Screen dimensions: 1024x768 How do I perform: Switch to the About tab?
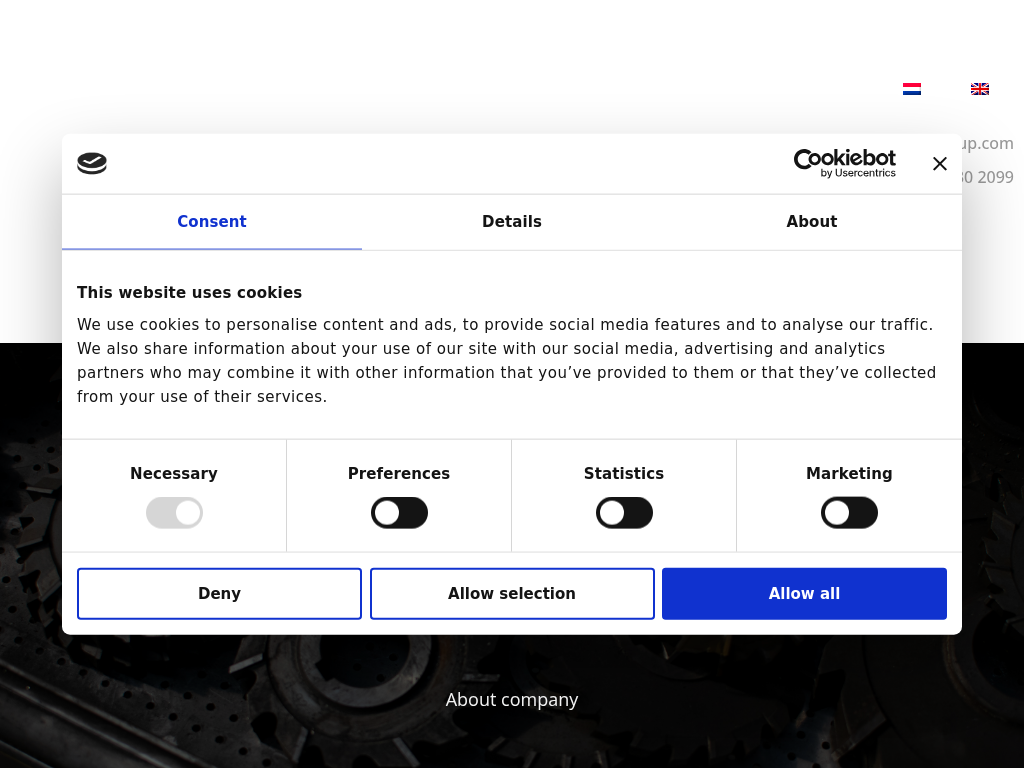pos(811,222)
